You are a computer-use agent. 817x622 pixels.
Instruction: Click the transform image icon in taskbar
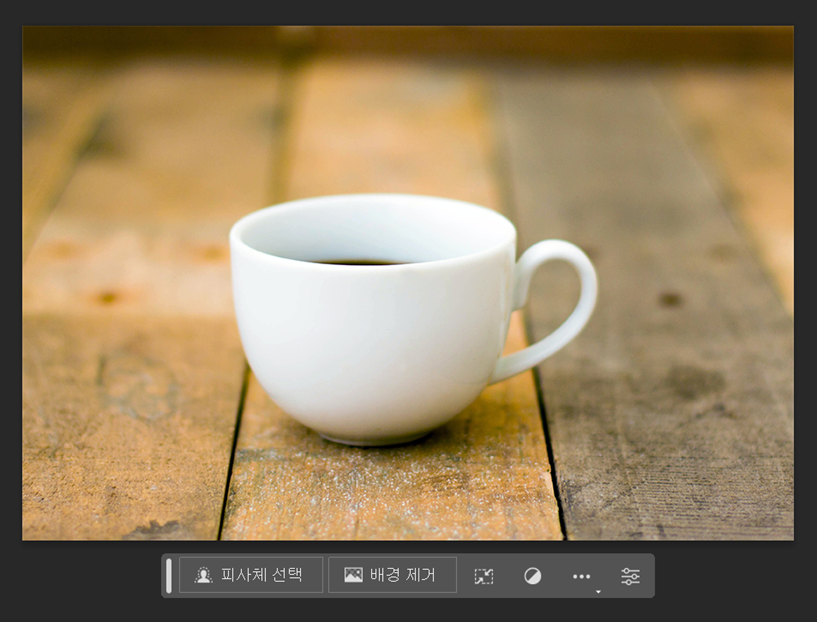pyautogui.click(x=484, y=576)
